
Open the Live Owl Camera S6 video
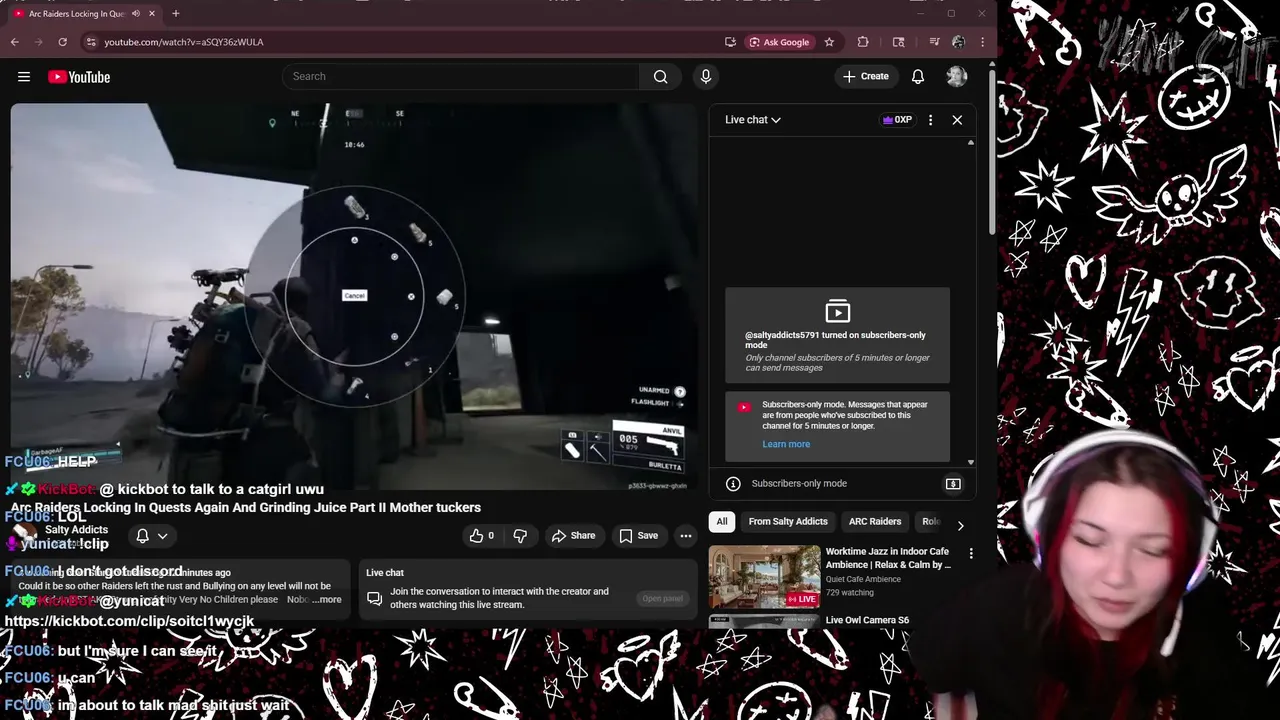[x=867, y=620]
